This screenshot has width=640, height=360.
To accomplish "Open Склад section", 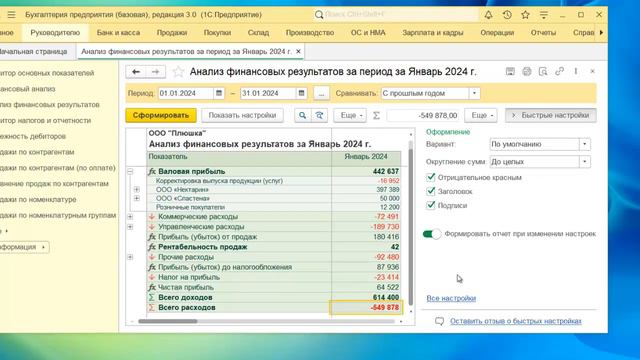I will click(x=258, y=33).
